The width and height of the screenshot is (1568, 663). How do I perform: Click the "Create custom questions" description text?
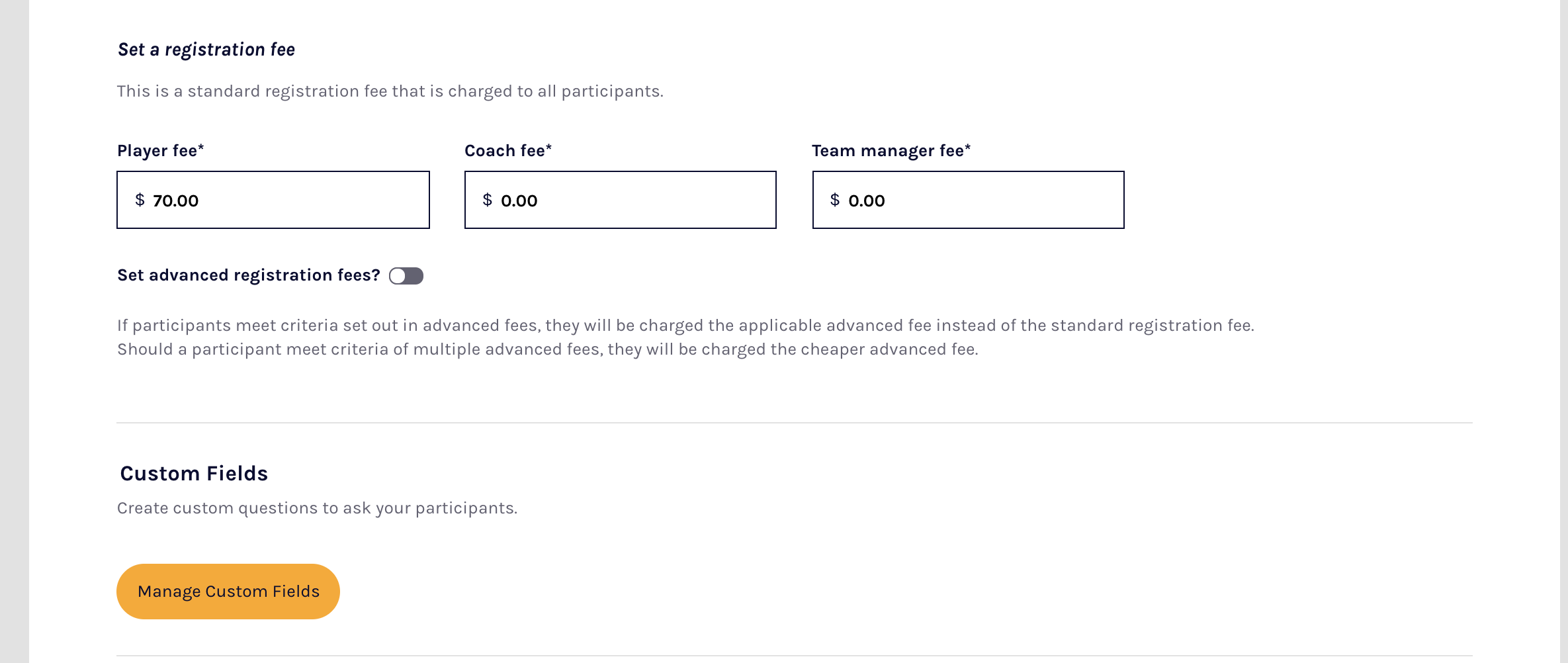[318, 508]
